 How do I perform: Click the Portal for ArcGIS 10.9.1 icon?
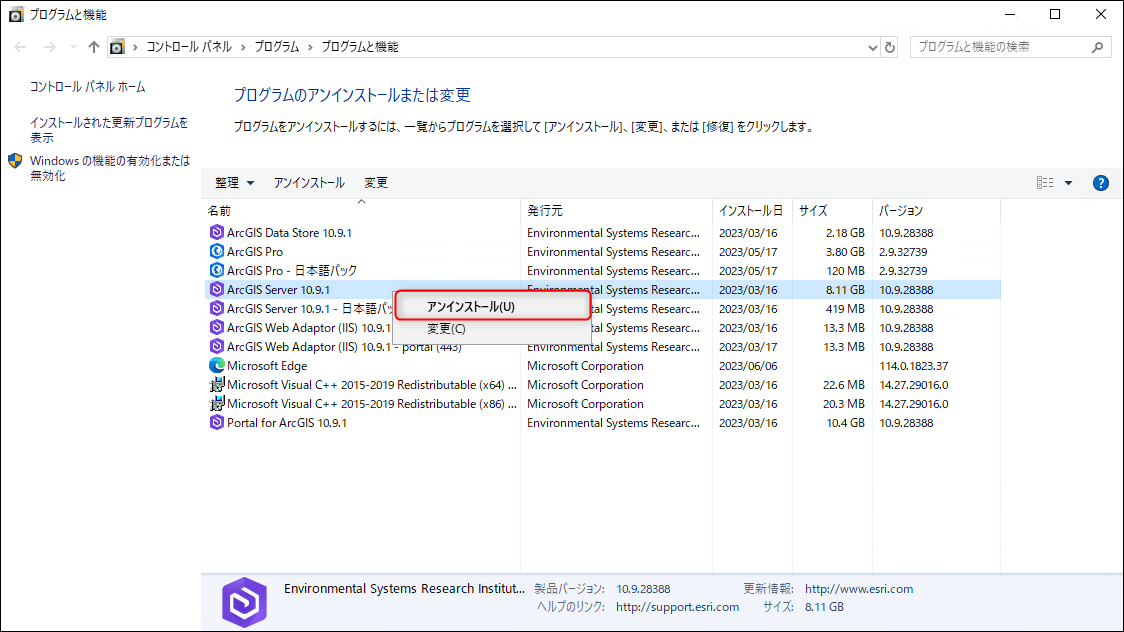coord(216,423)
